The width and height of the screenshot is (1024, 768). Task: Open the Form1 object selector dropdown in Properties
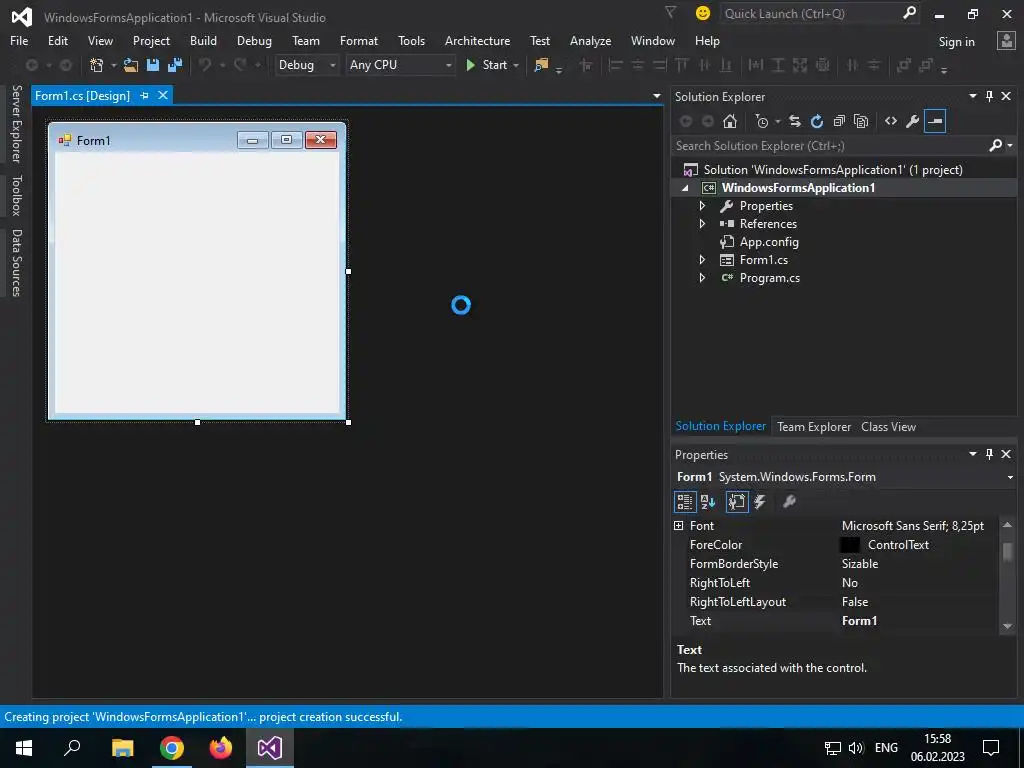(x=1011, y=477)
